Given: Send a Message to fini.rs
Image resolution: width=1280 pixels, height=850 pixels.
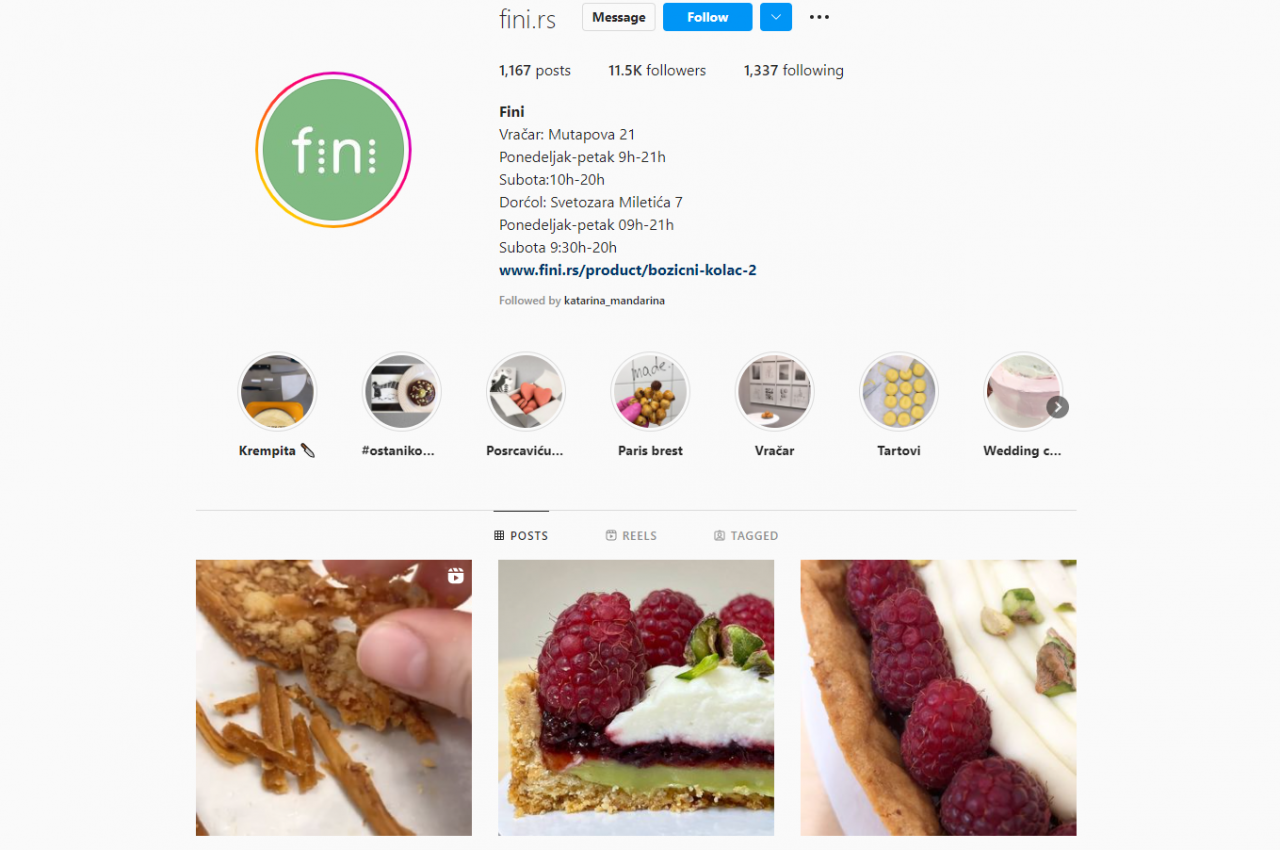Looking at the screenshot, I should (x=618, y=17).
